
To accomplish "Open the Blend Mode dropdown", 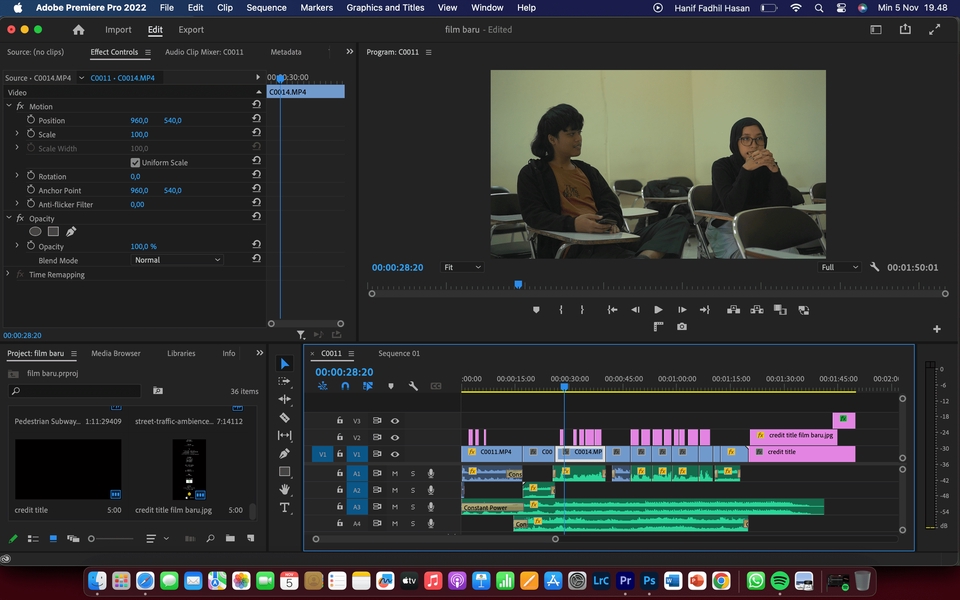I will [x=178, y=260].
